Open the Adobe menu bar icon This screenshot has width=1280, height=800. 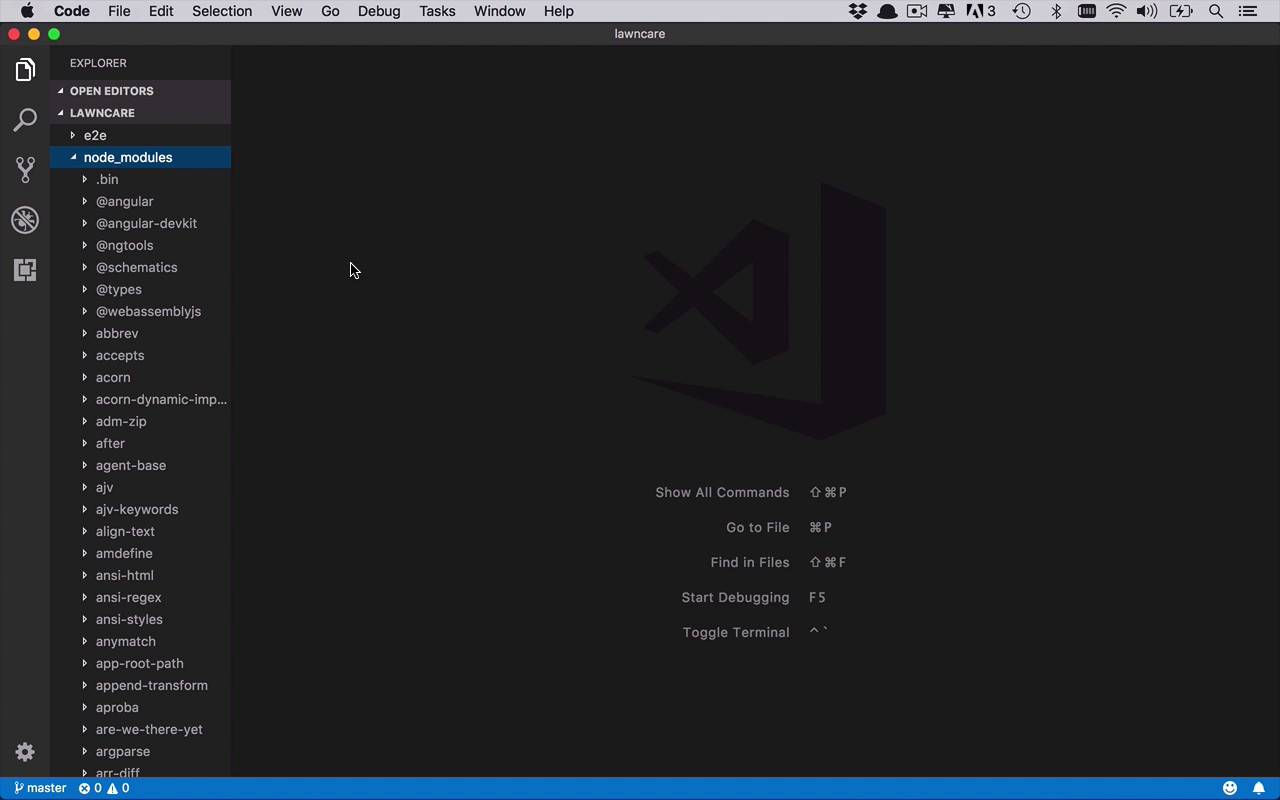pos(980,11)
